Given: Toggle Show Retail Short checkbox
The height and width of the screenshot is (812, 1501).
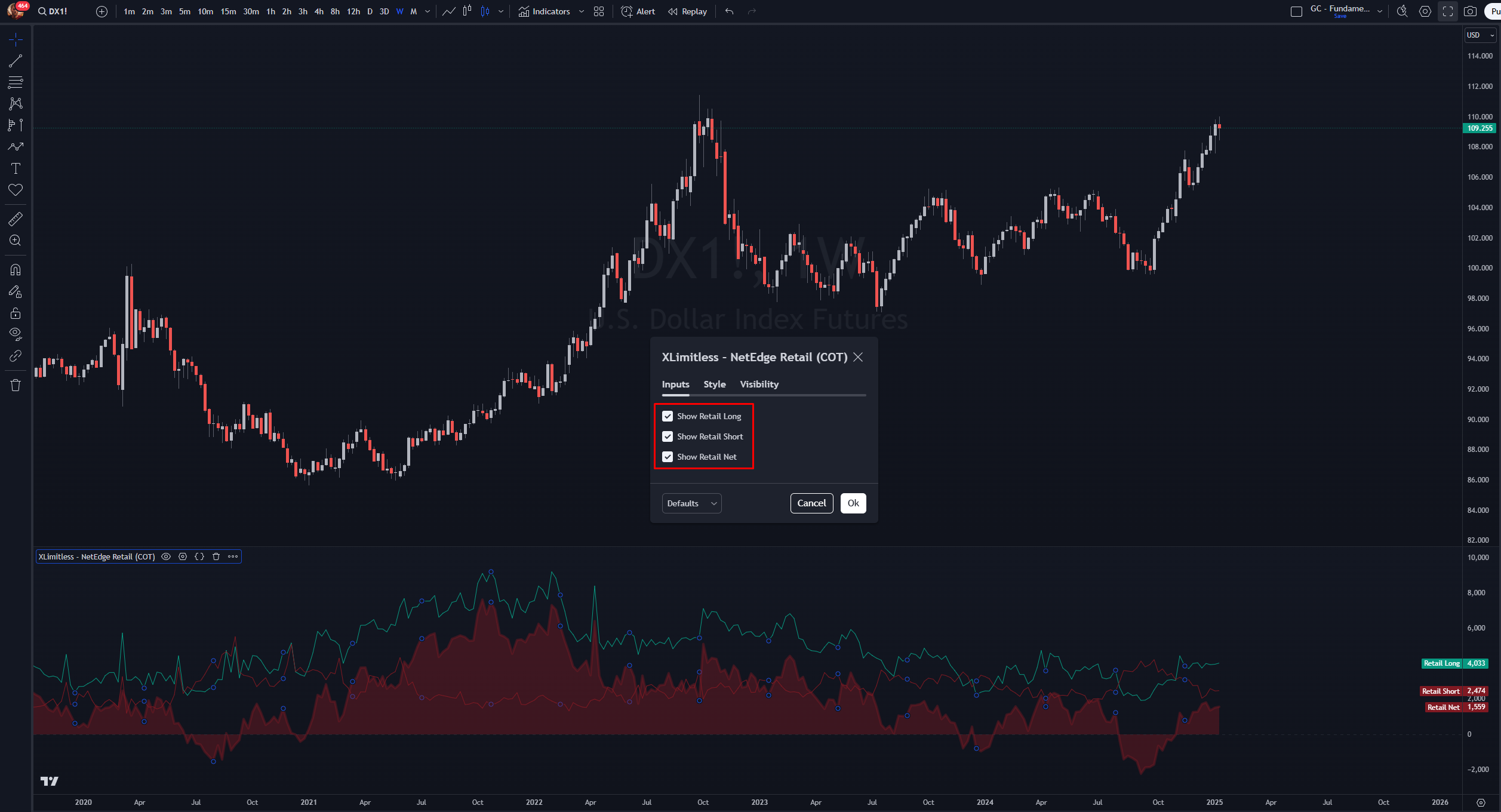Looking at the screenshot, I should click(x=668, y=436).
